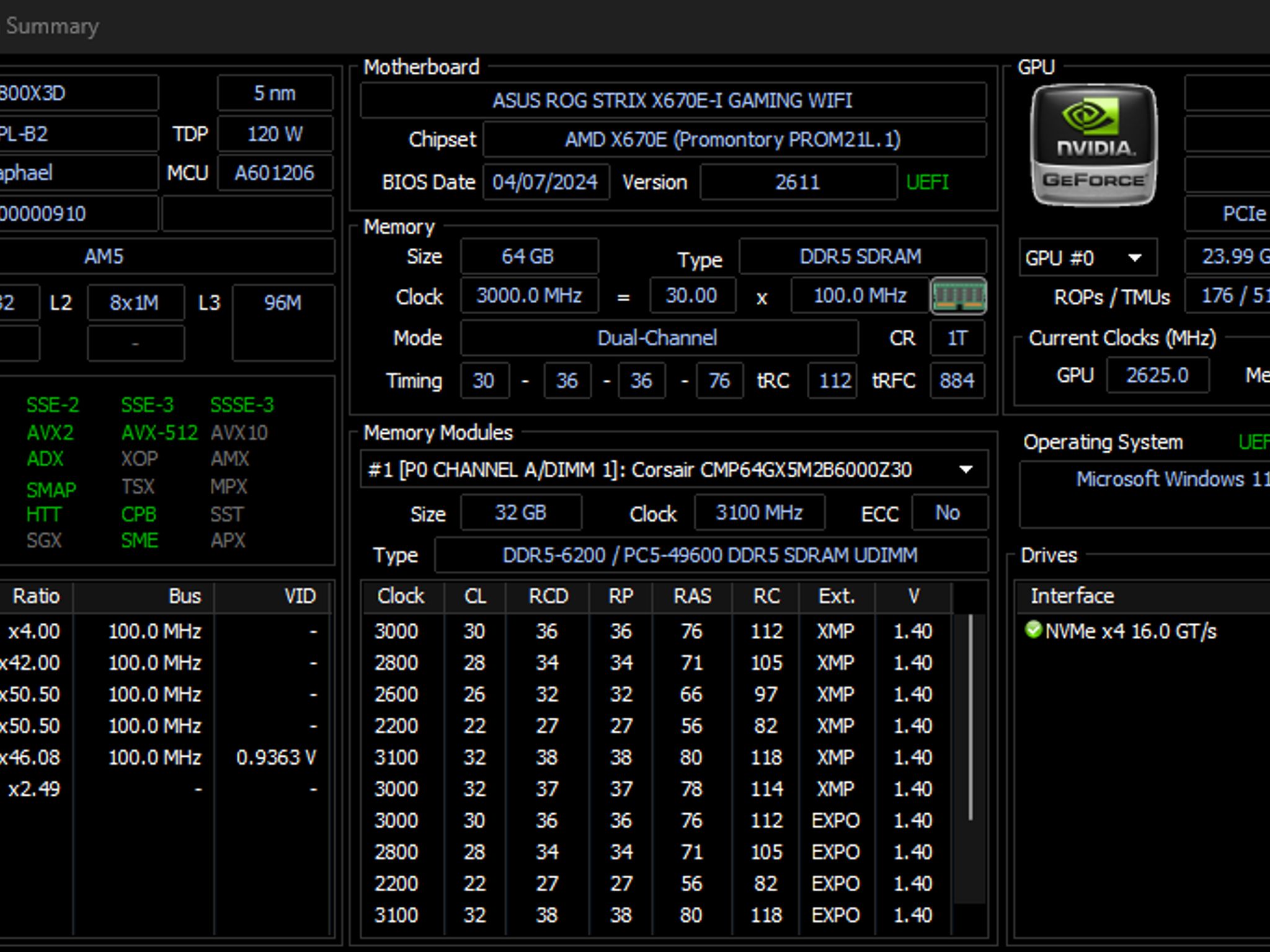1270x952 pixels.
Task: Click the Microsoft Windows 11 text
Action: [1172, 479]
